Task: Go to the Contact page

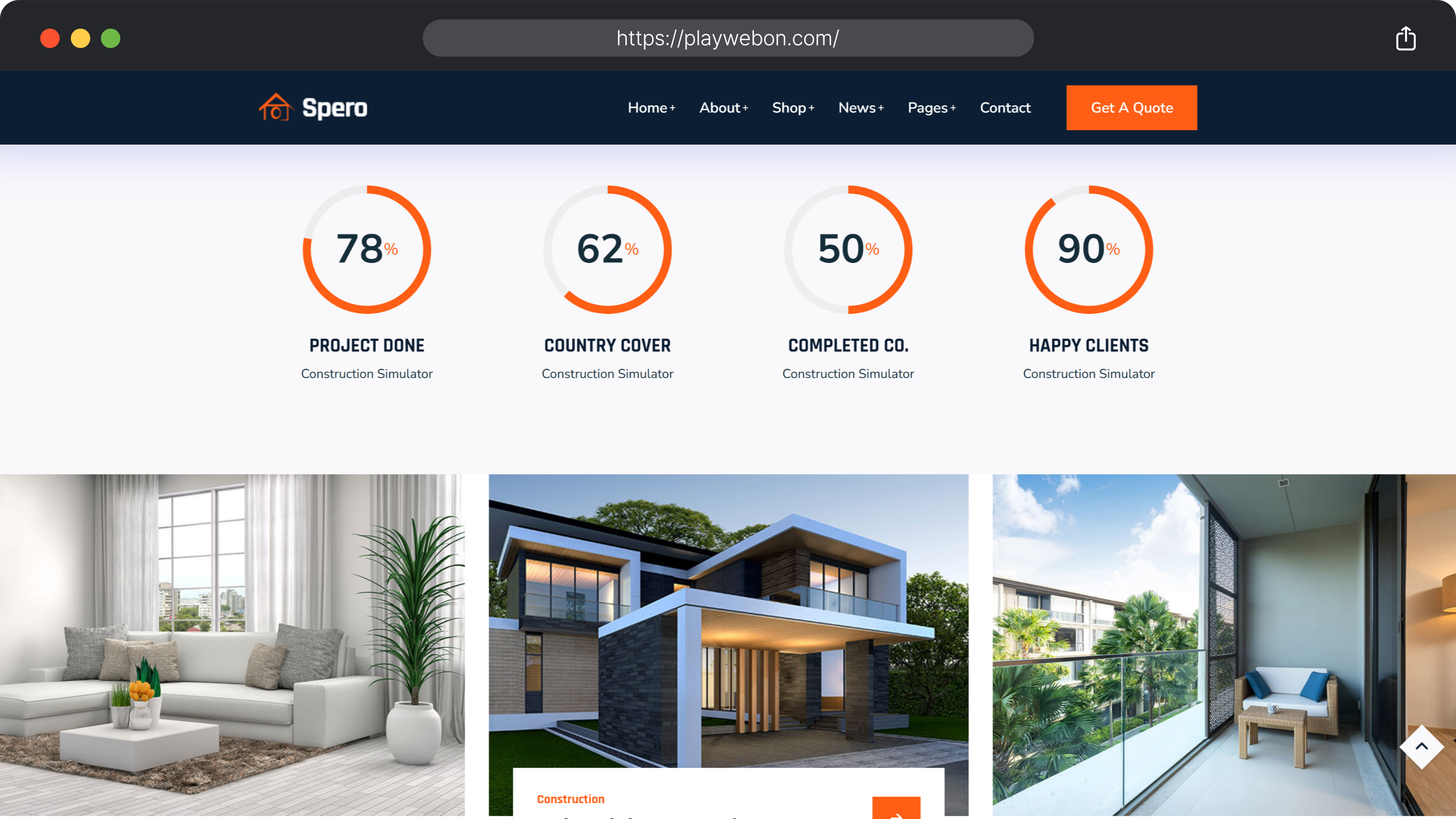Action: click(1005, 108)
